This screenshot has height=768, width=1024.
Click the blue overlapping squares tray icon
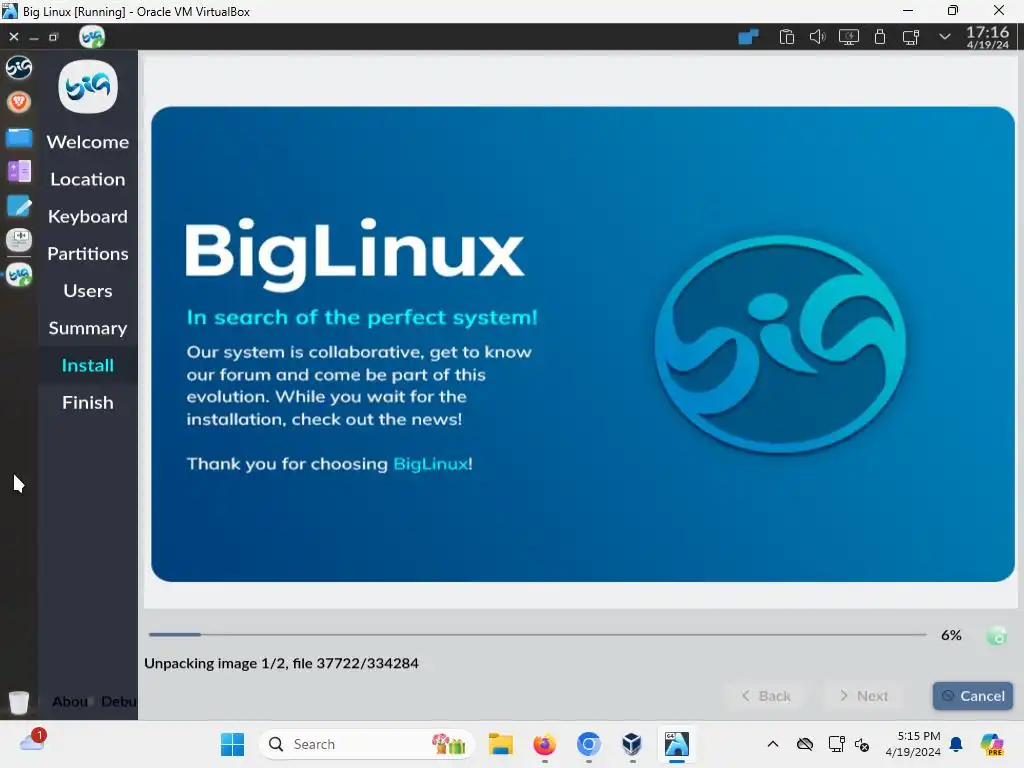point(748,37)
